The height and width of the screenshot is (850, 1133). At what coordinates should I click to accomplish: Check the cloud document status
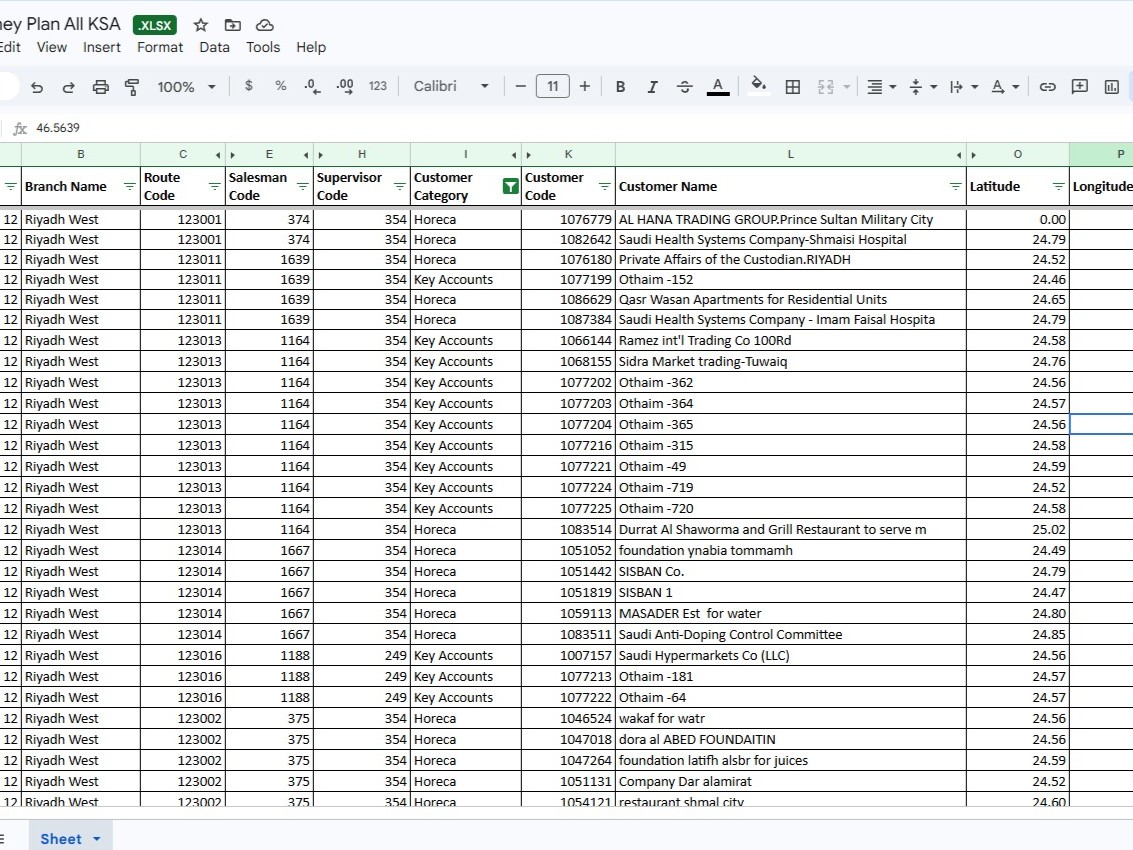(264, 25)
